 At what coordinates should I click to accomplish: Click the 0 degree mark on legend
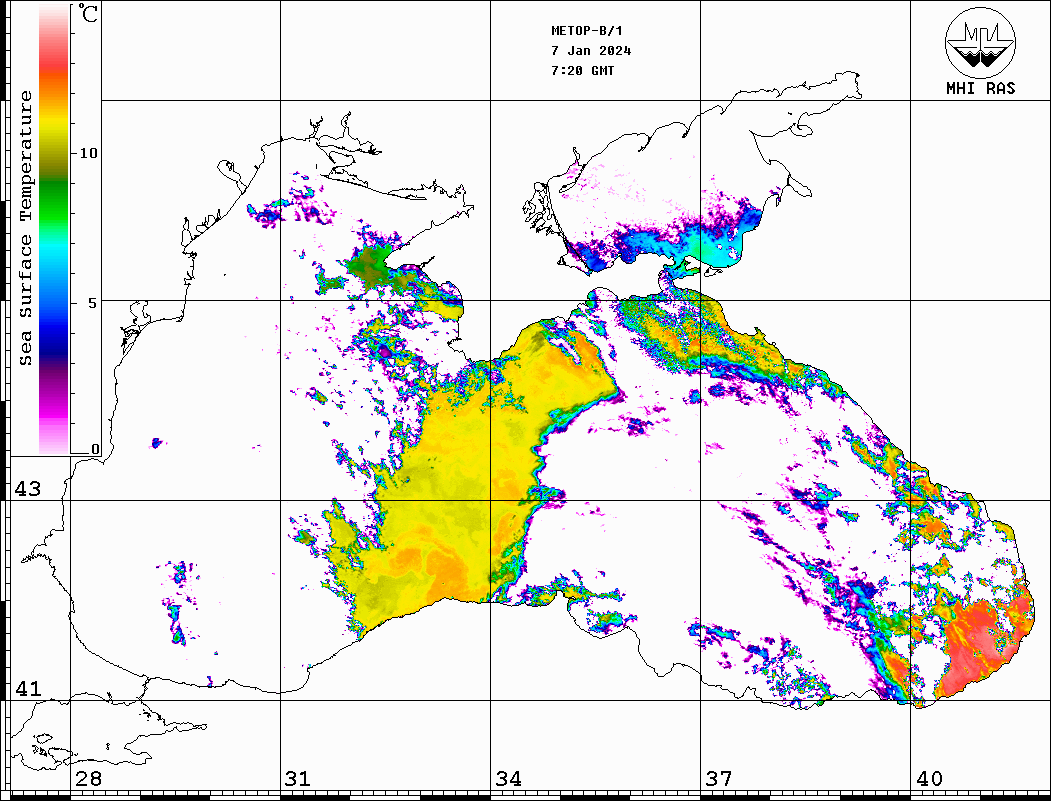pyautogui.click(x=95, y=449)
